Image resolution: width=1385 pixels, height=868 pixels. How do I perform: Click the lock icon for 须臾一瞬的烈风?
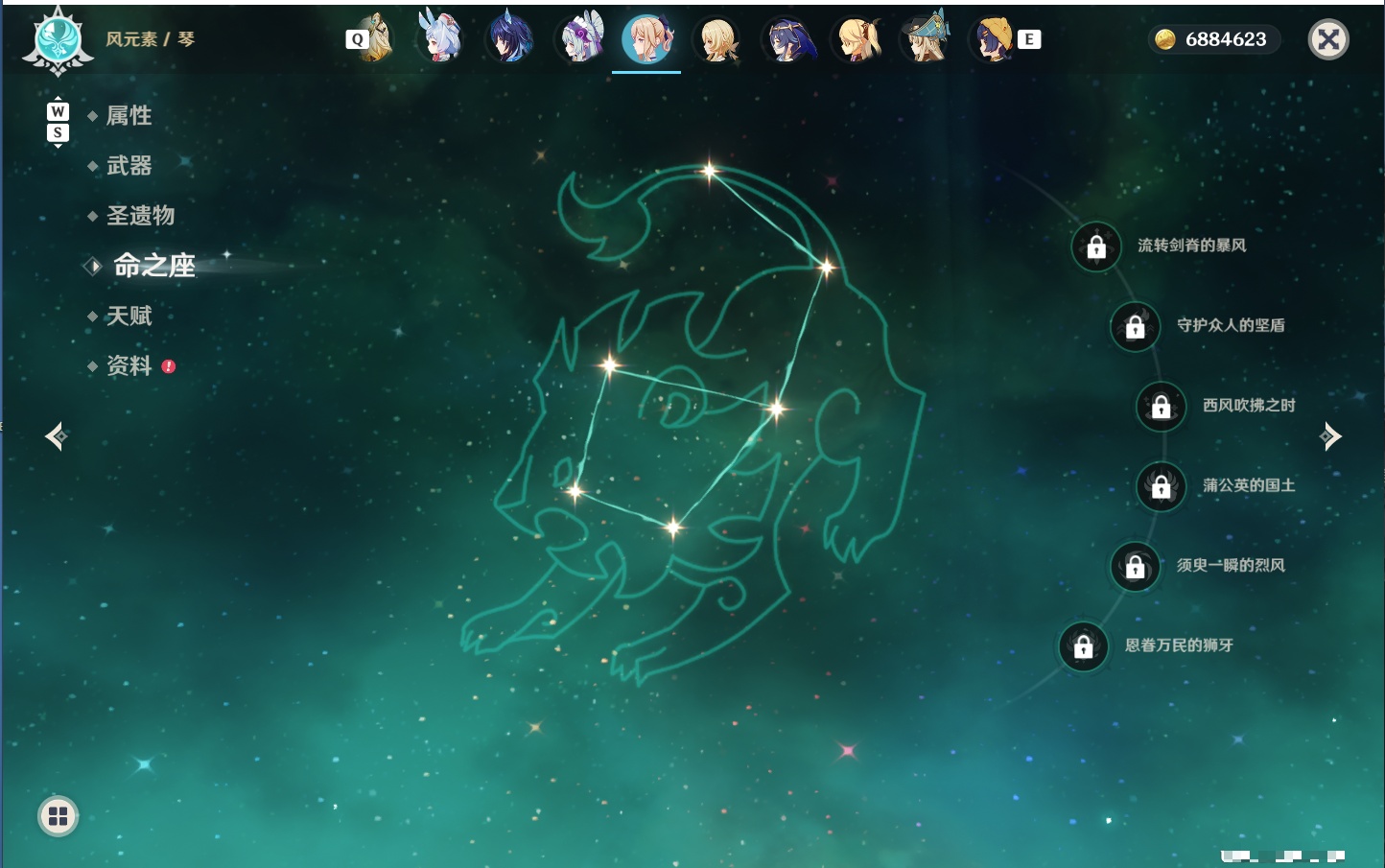(1136, 566)
